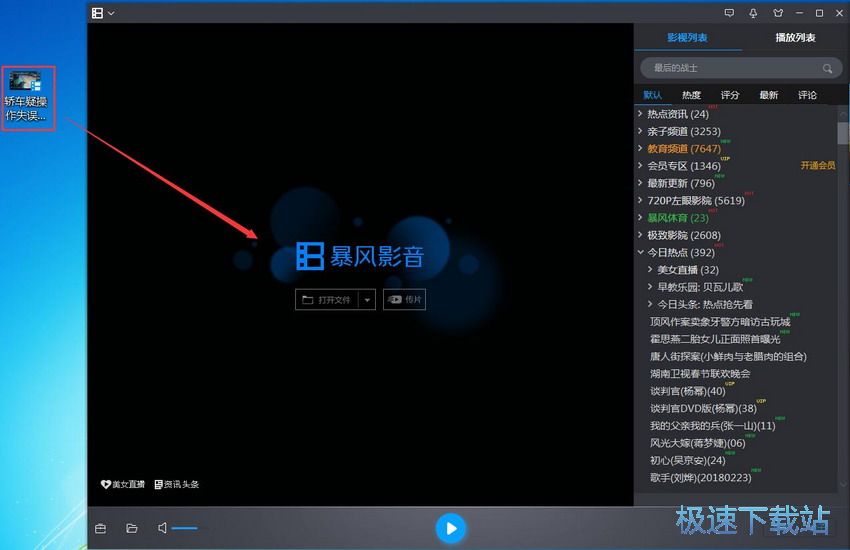This screenshot has width=850, height=550.
Task: Open the dropdown arrow next to 打开文件
Action: pyautogui.click(x=367, y=300)
